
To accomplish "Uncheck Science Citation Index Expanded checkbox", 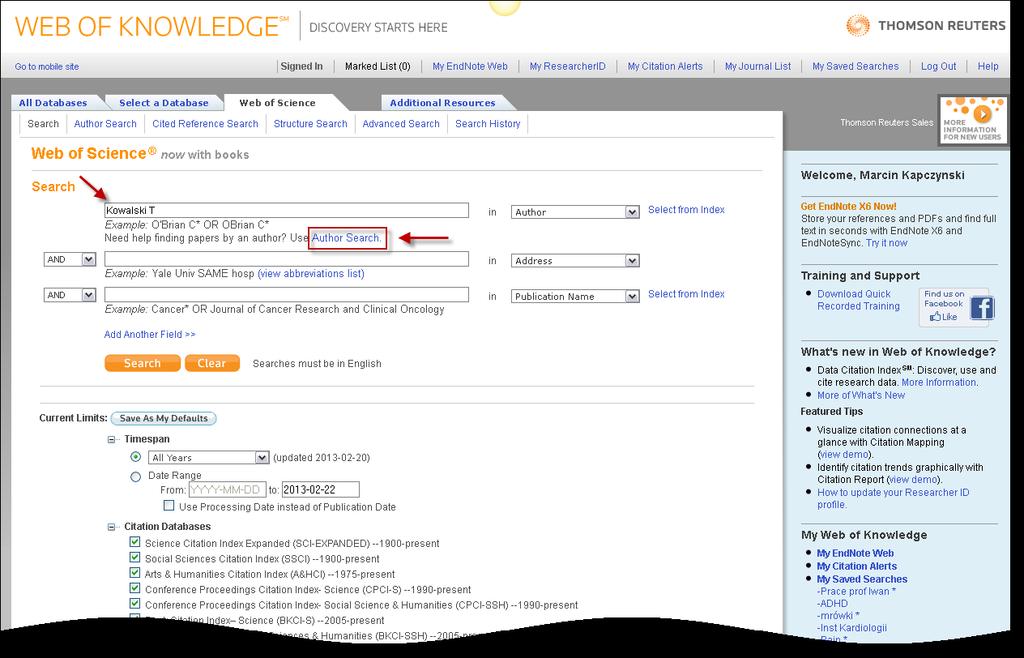I will [135, 542].
